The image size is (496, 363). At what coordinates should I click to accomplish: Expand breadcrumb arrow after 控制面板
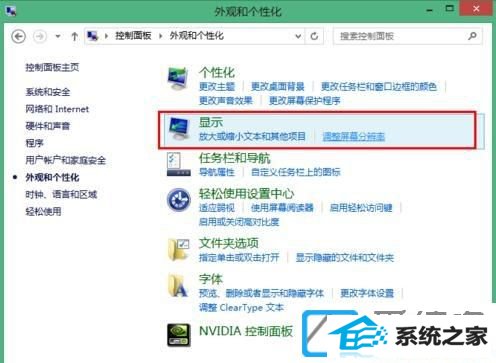point(161,36)
